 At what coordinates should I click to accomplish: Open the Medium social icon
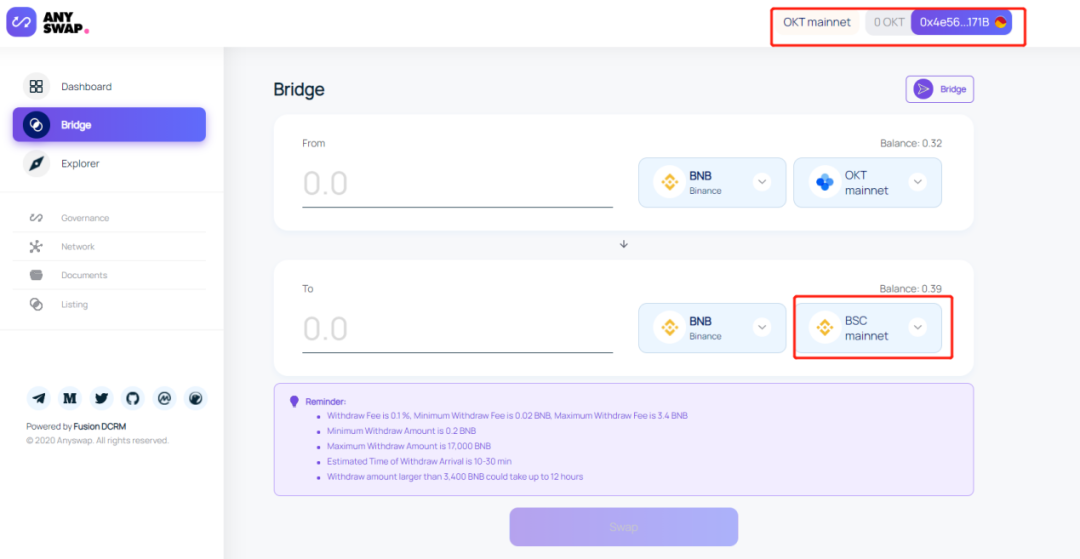click(70, 398)
